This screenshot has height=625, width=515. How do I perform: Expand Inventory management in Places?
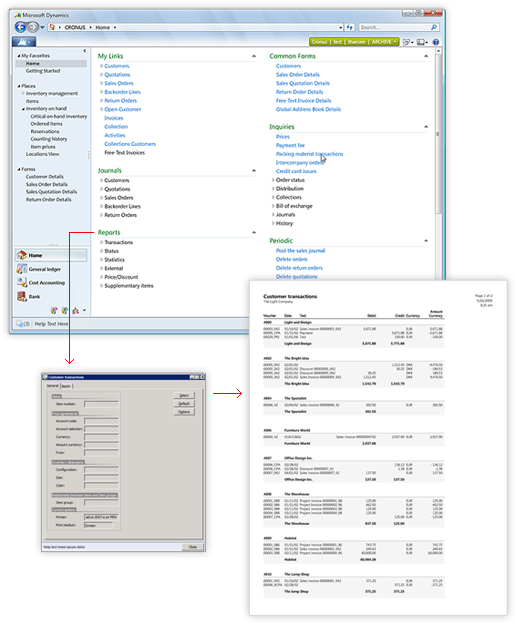tap(23, 93)
